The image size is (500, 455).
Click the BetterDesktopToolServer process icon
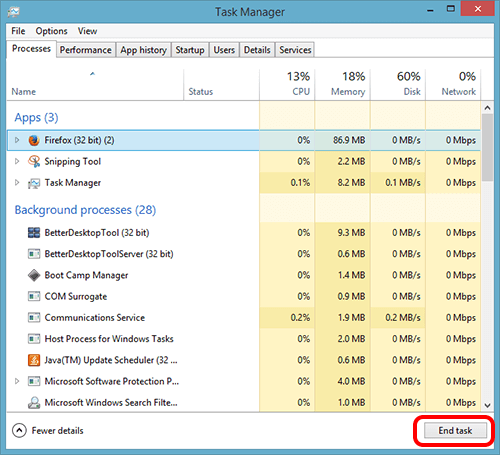(x=34, y=254)
